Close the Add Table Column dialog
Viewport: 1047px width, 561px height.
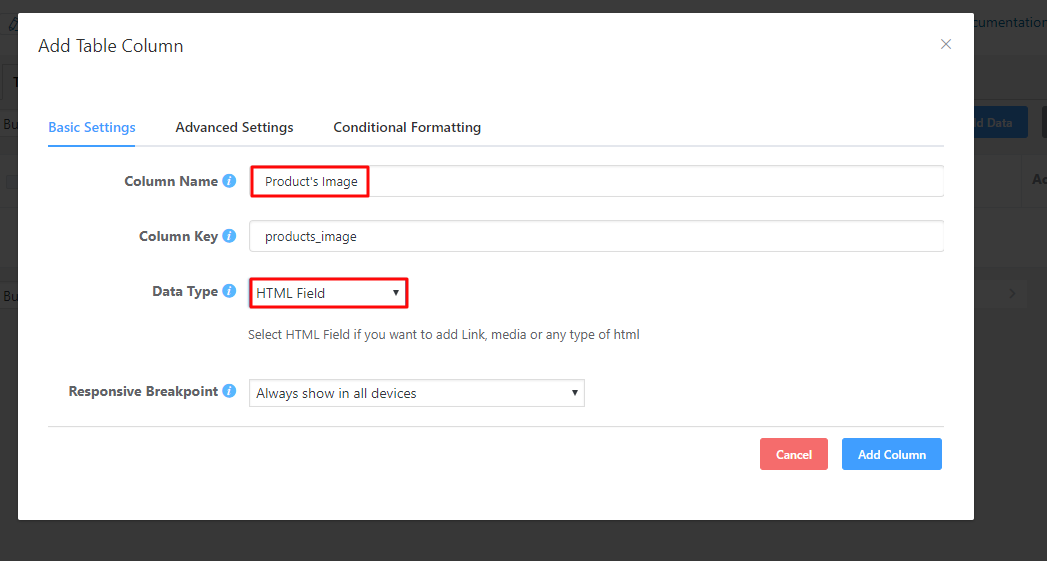945,44
